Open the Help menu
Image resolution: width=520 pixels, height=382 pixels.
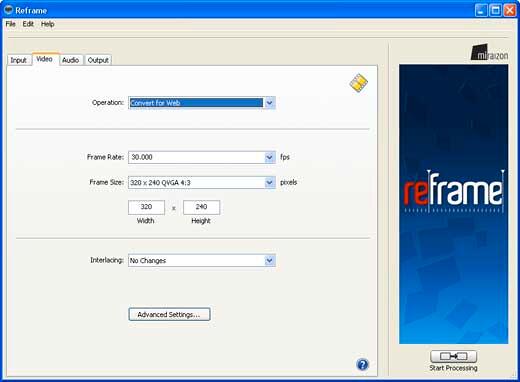[48, 24]
